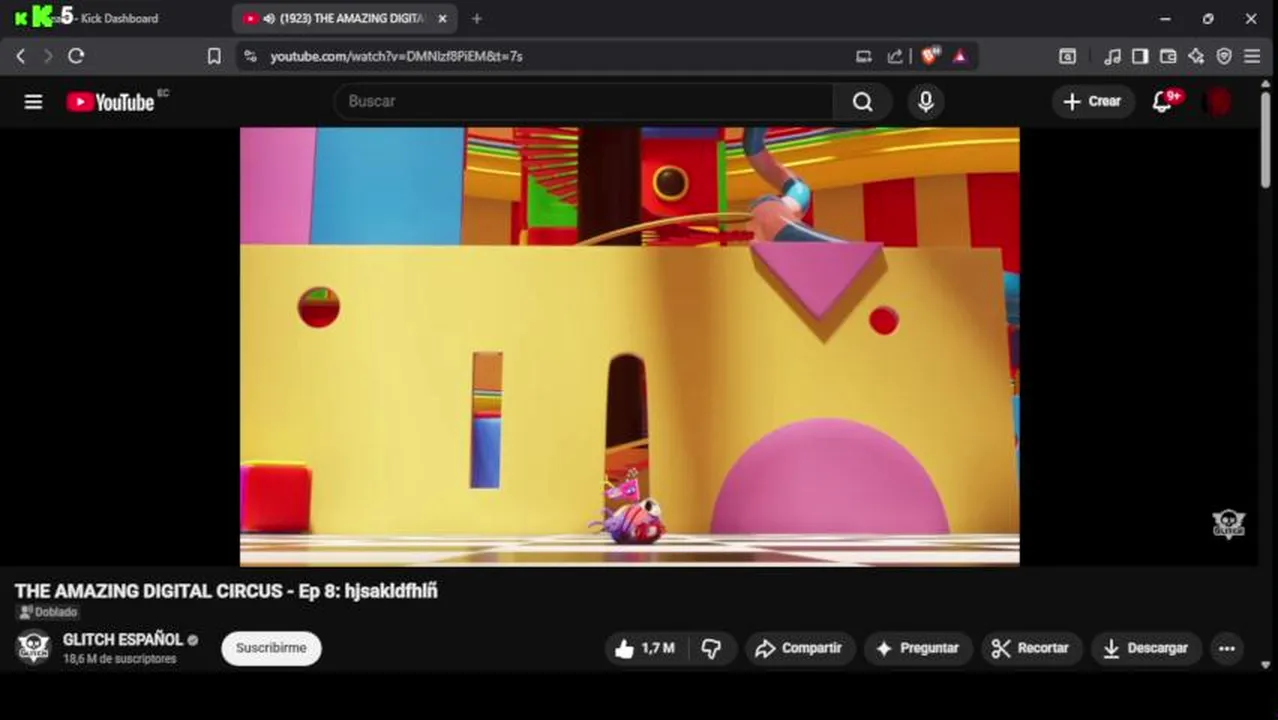The height and width of the screenshot is (720, 1278).
Task: Focus the Buscar search field
Action: 584,101
